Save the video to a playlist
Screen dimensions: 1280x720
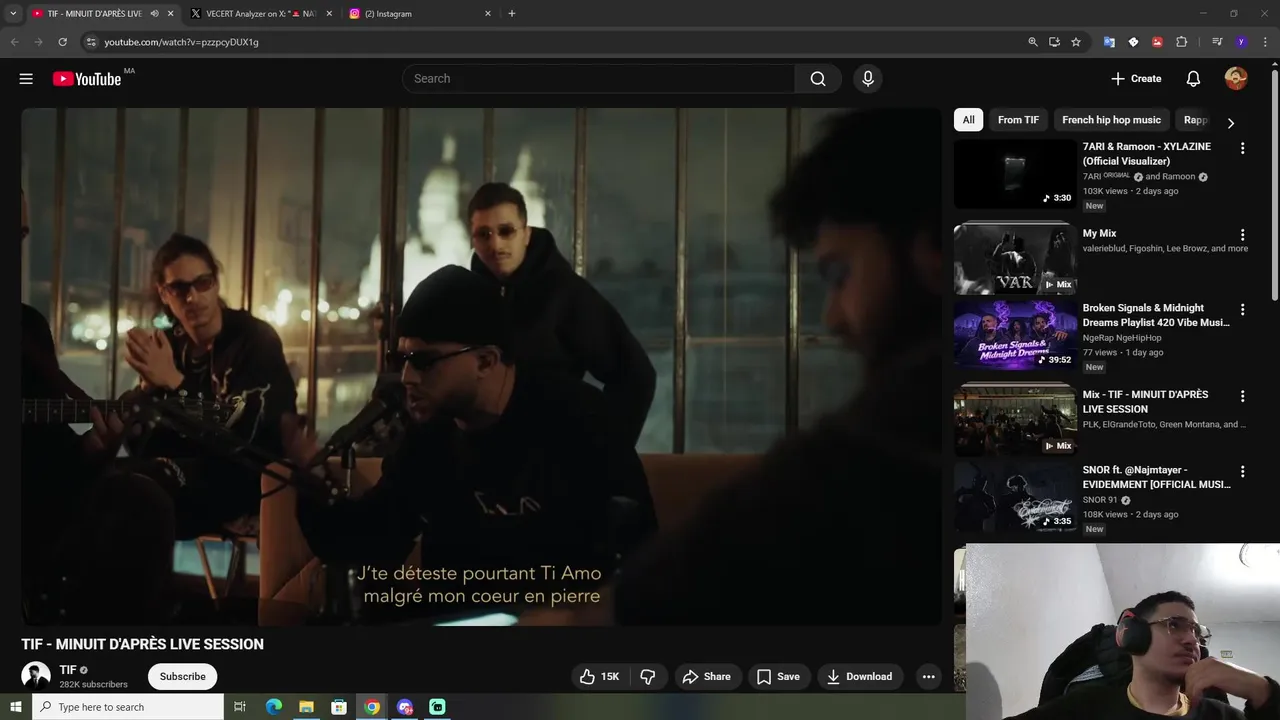pyautogui.click(x=778, y=677)
